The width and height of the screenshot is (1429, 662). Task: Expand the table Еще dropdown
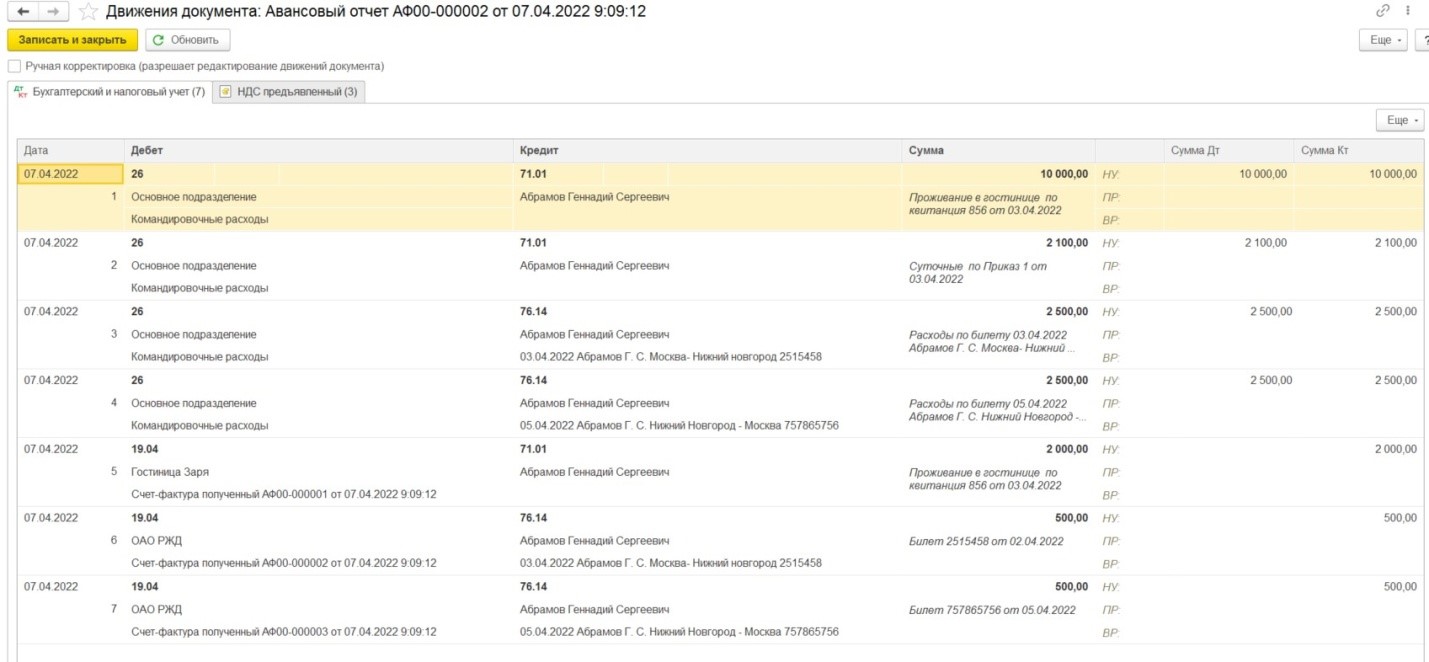coord(1400,120)
